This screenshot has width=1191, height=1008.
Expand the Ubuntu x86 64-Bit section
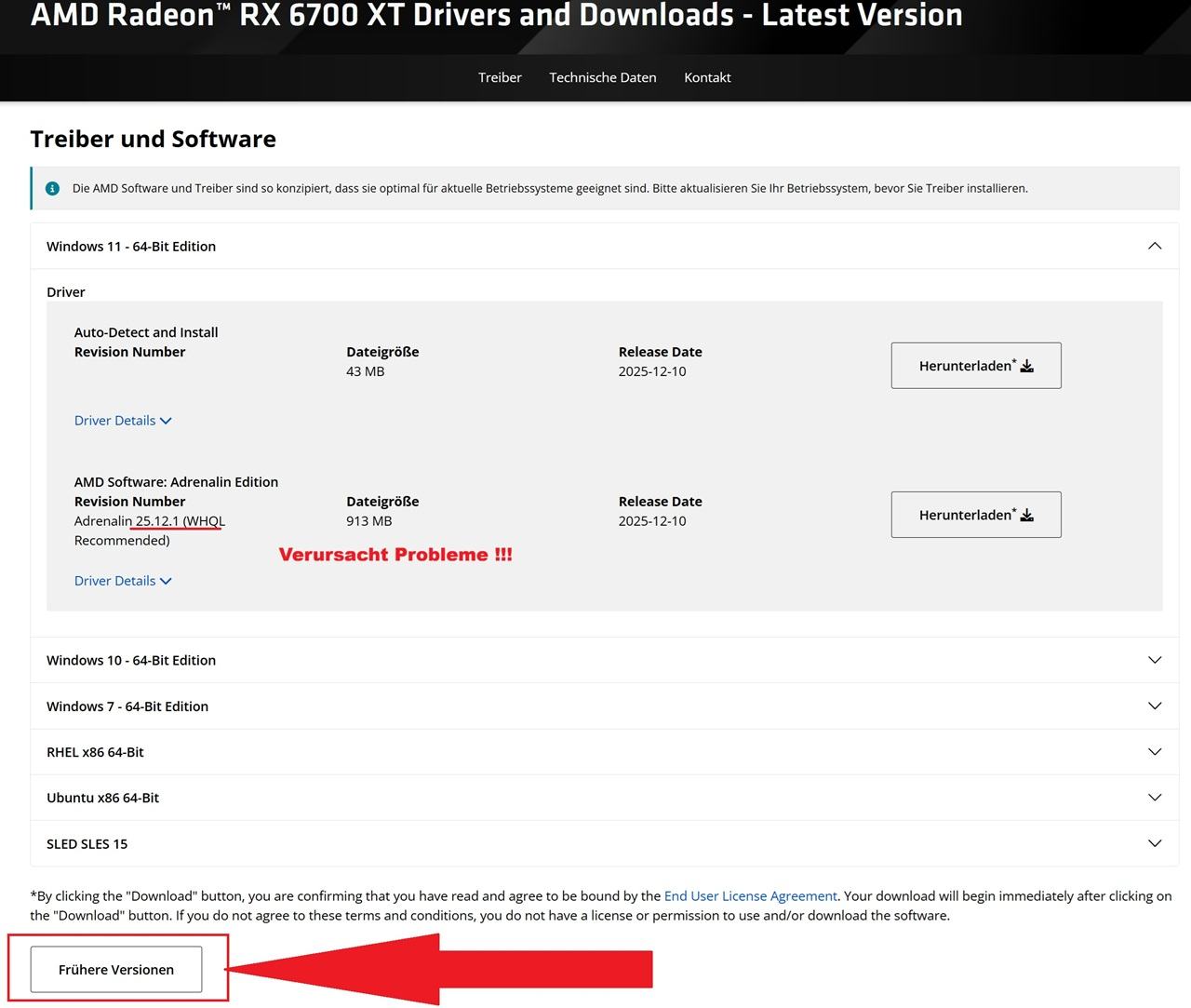[605, 797]
